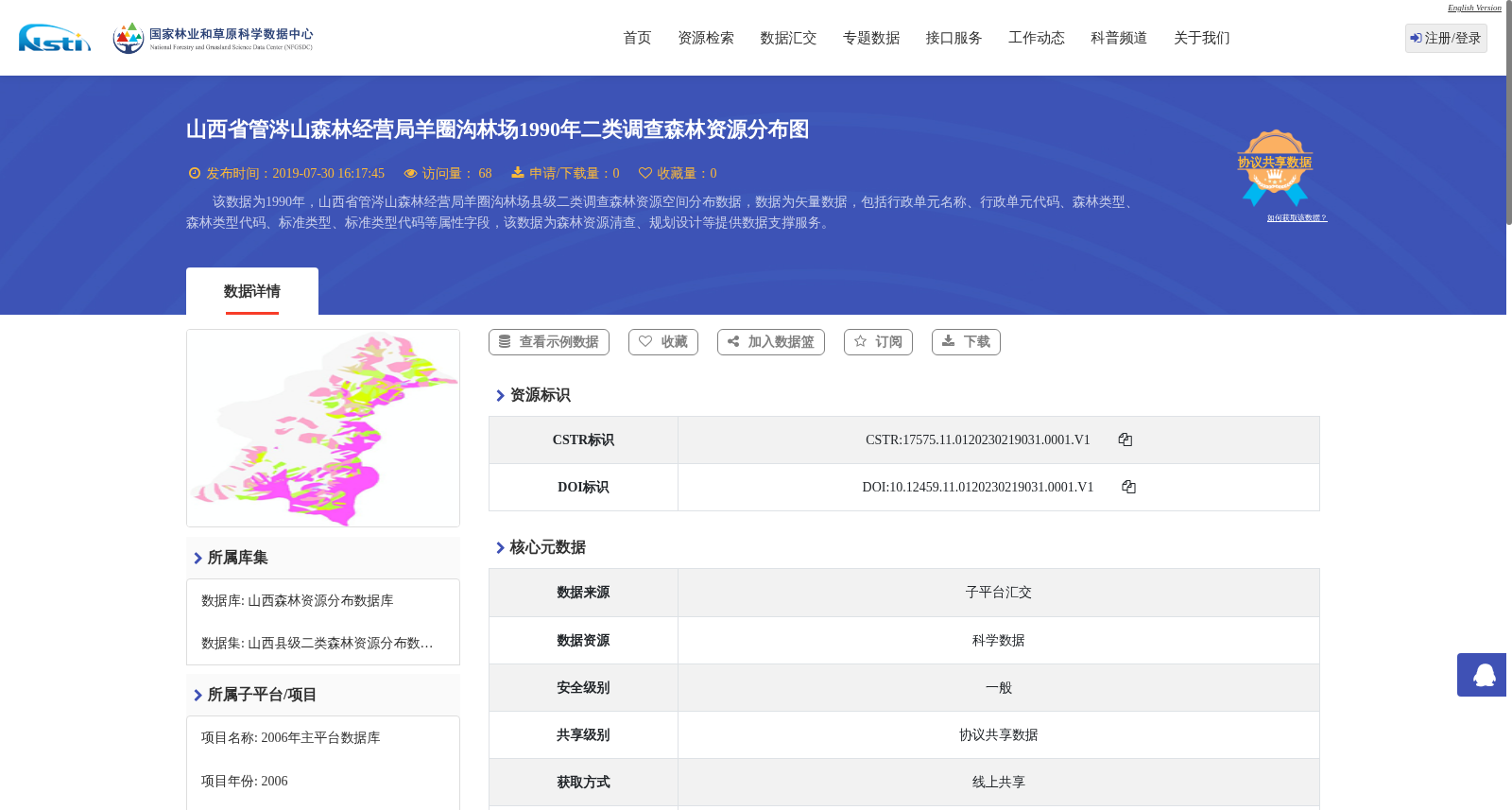Image resolution: width=1512 pixels, height=810 pixels.
Task: Click the dataset title heading
Action: (x=497, y=129)
